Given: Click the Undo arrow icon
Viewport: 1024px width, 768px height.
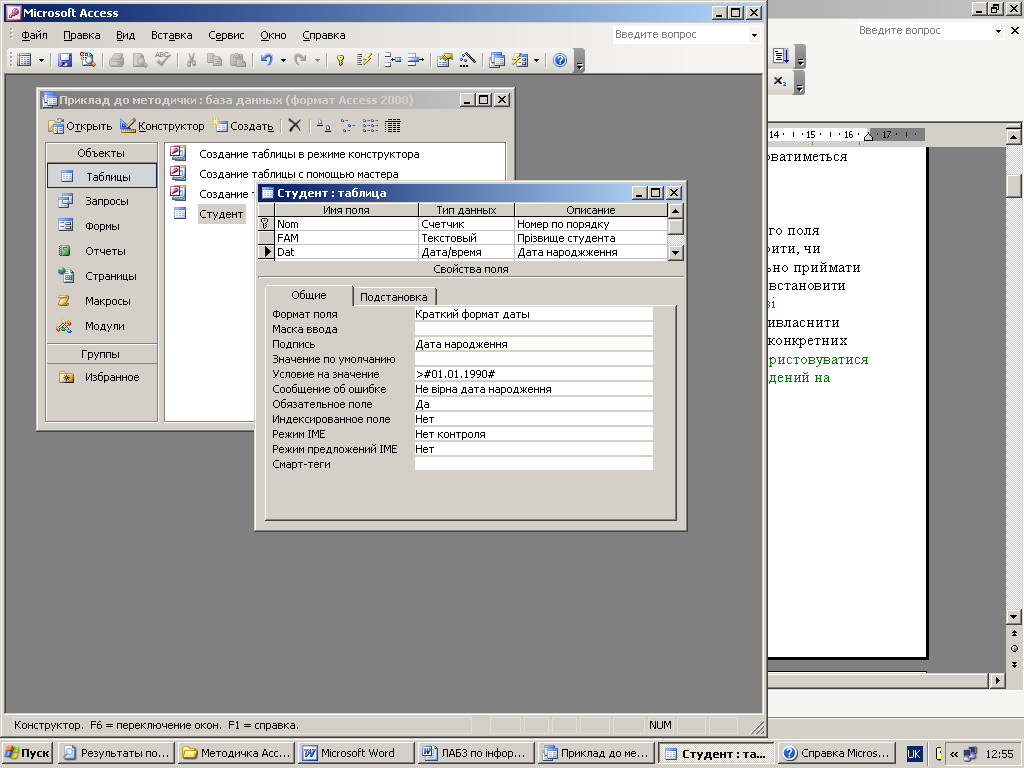Looking at the screenshot, I should pyautogui.click(x=266, y=60).
